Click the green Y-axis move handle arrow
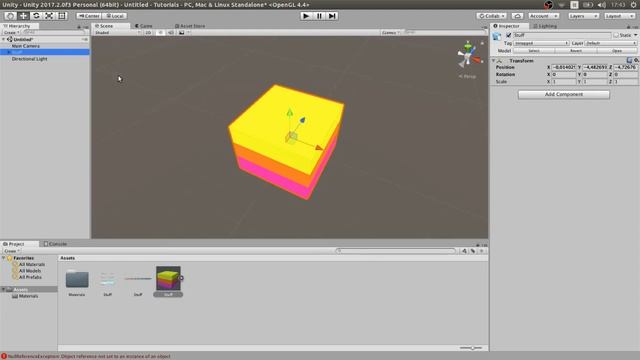The image size is (640, 360). click(289, 112)
